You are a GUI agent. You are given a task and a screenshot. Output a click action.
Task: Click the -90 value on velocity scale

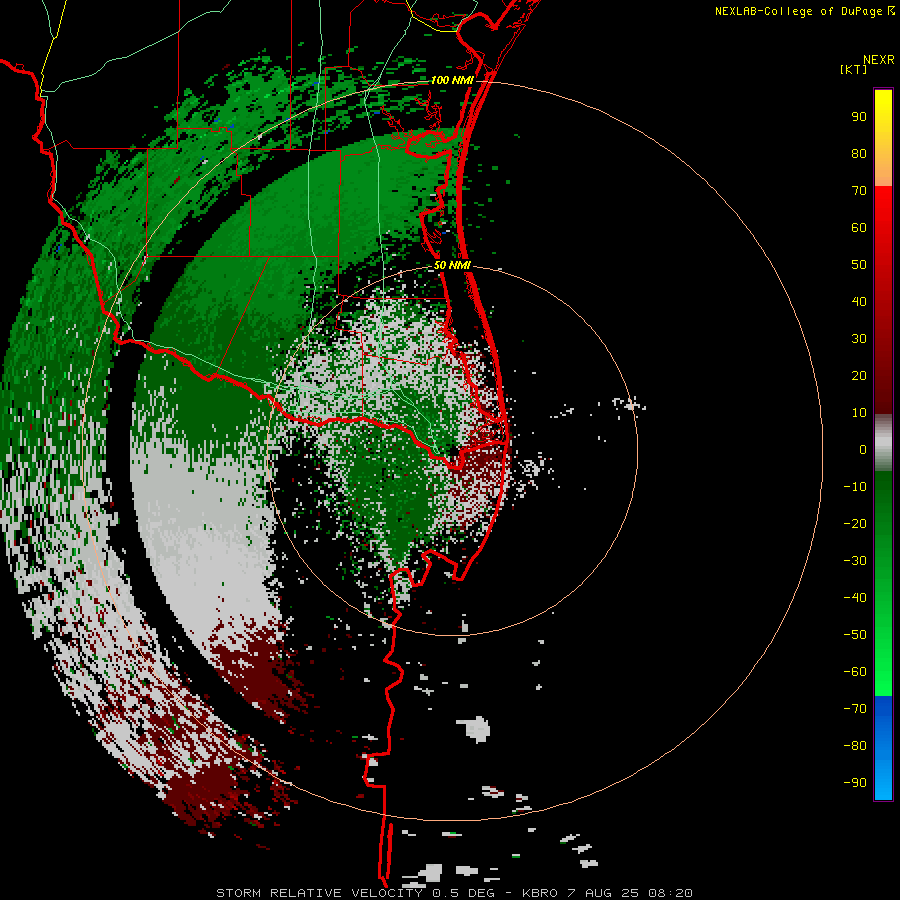pyautogui.click(x=855, y=782)
